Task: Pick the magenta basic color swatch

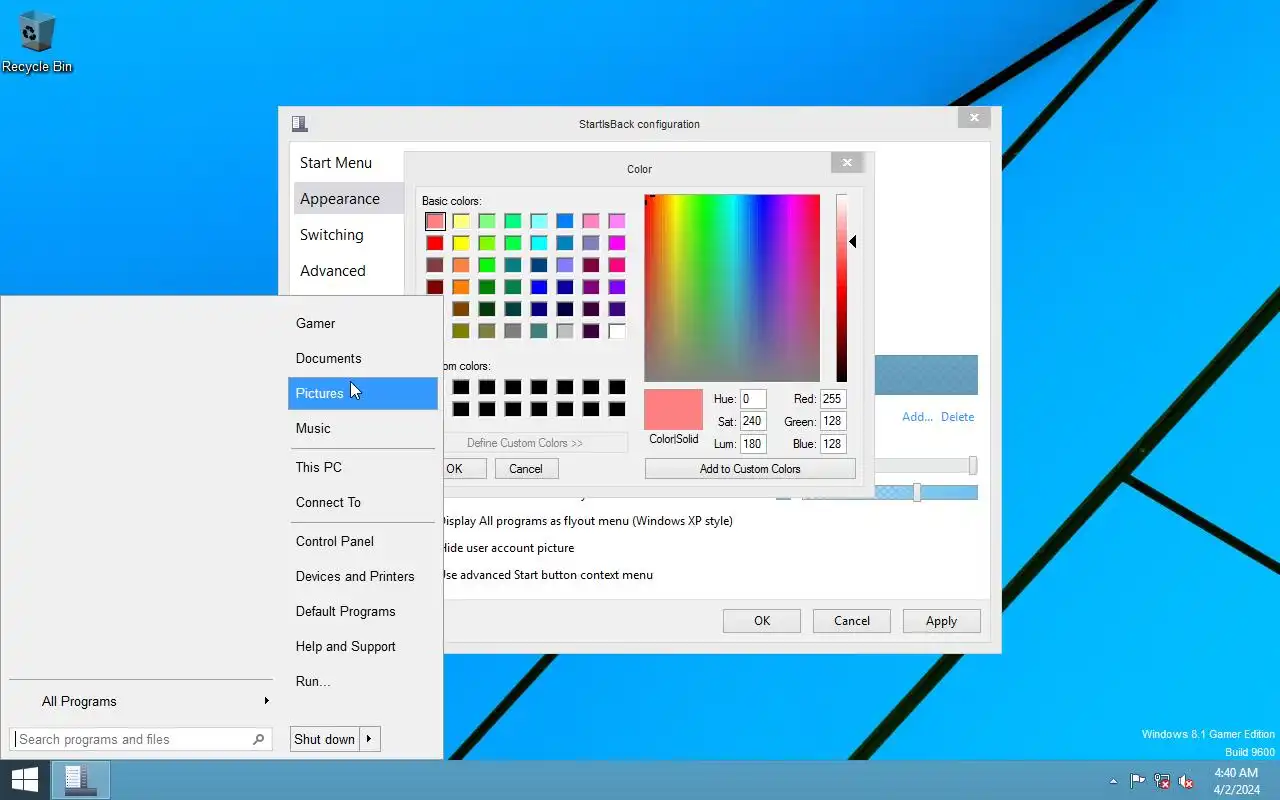Action: [x=617, y=243]
